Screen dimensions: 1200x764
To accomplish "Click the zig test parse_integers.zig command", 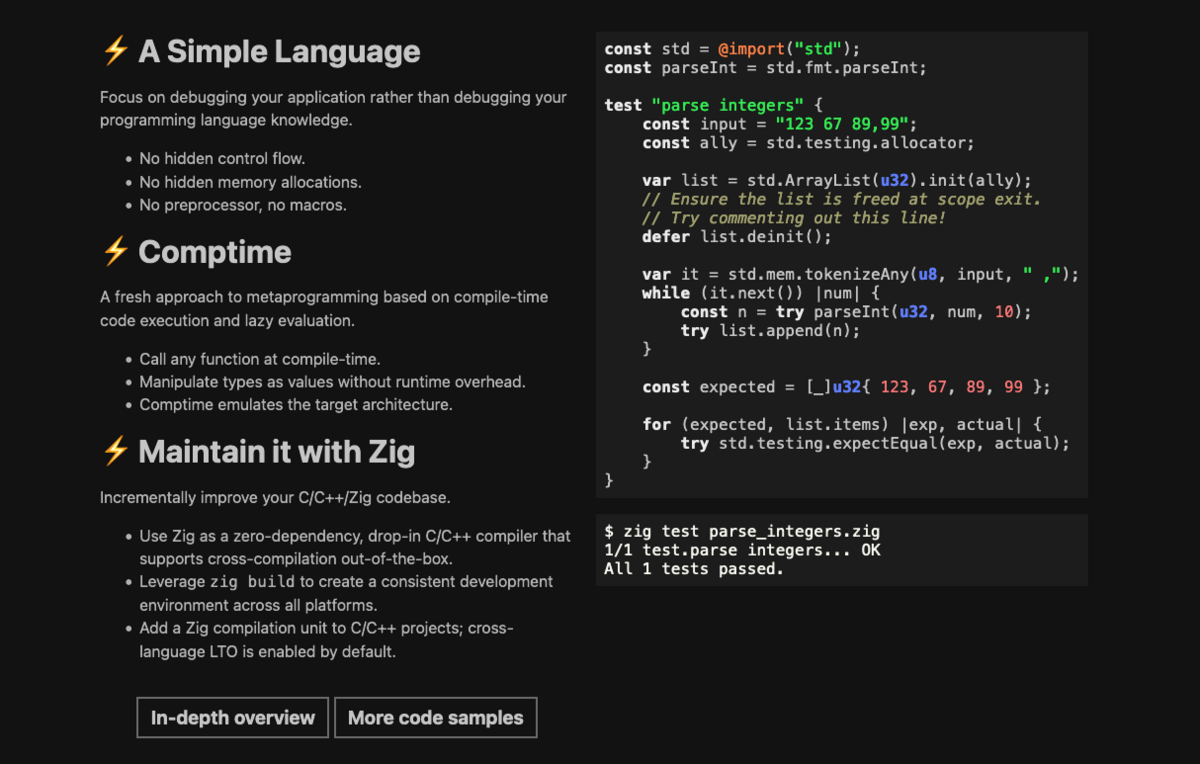I will [x=742, y=531].
